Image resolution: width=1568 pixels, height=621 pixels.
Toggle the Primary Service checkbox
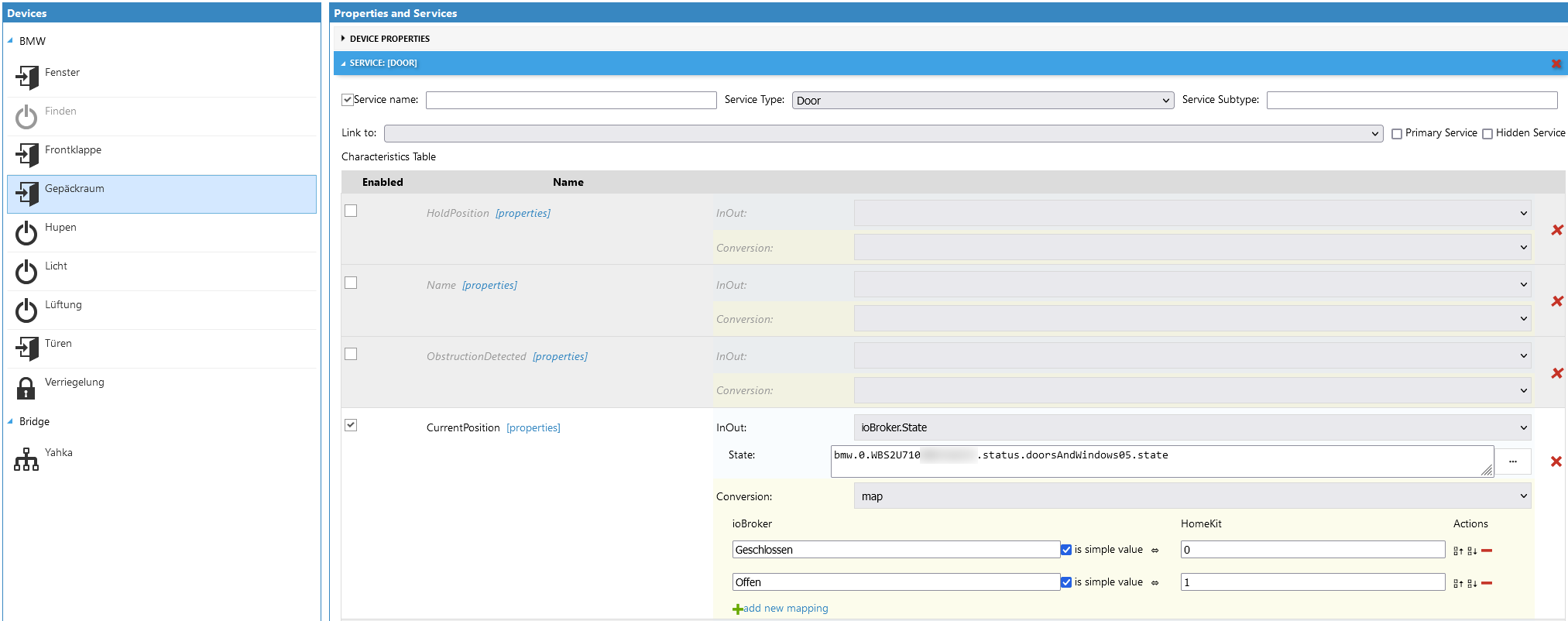1397,134
